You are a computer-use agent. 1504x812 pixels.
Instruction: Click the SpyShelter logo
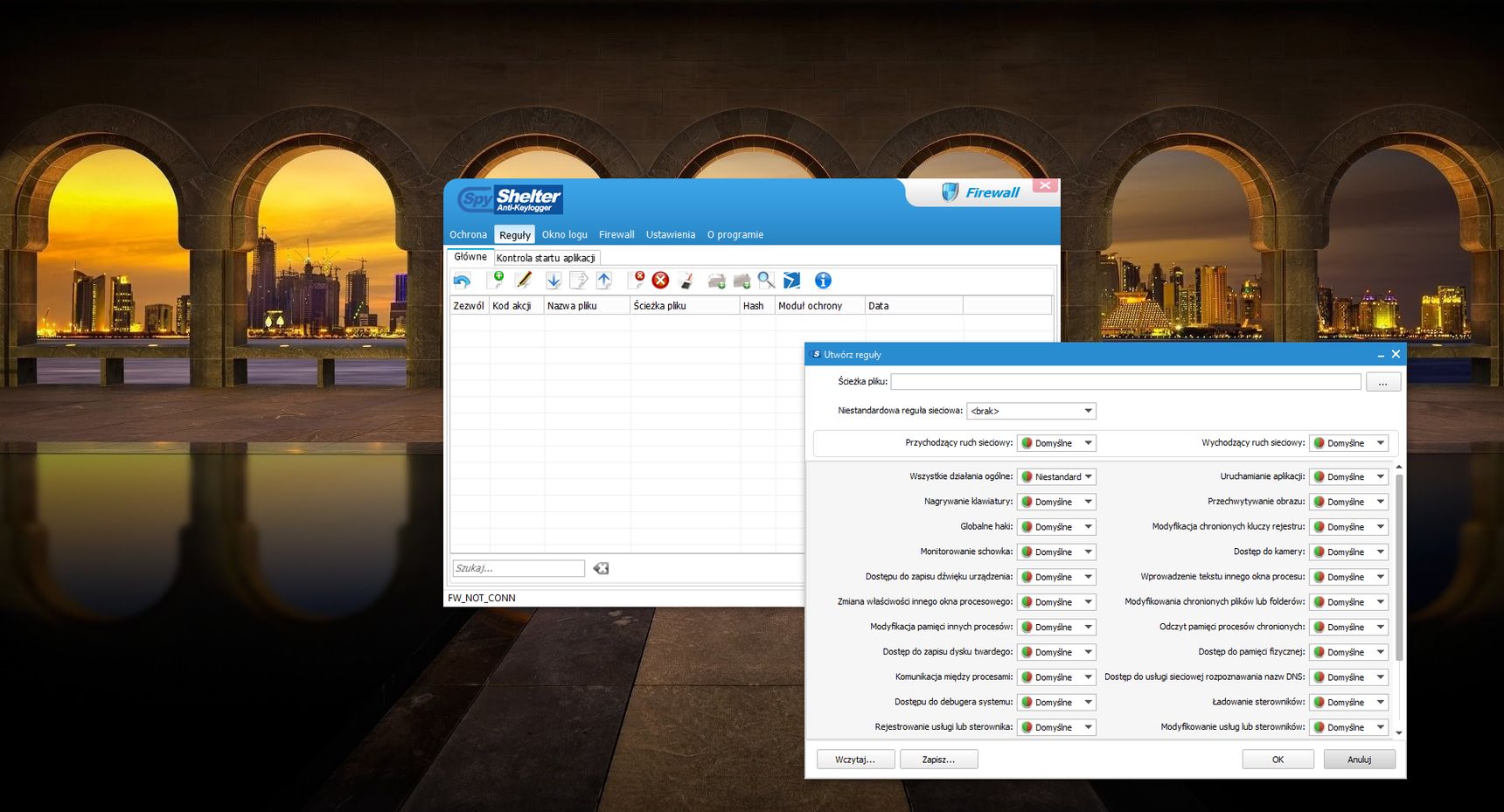tap(510, 199)
